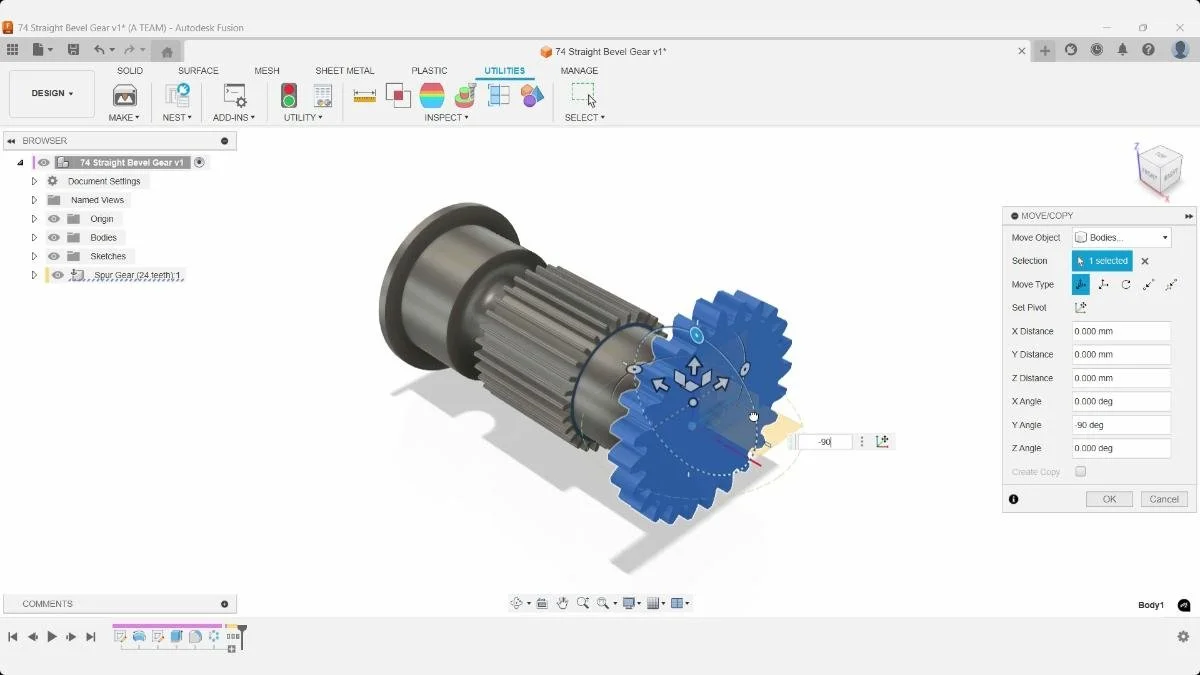The image size is (1200, 675).
Task: Toggle visibility of Bodies folder
Action: [x=54, y=238]
